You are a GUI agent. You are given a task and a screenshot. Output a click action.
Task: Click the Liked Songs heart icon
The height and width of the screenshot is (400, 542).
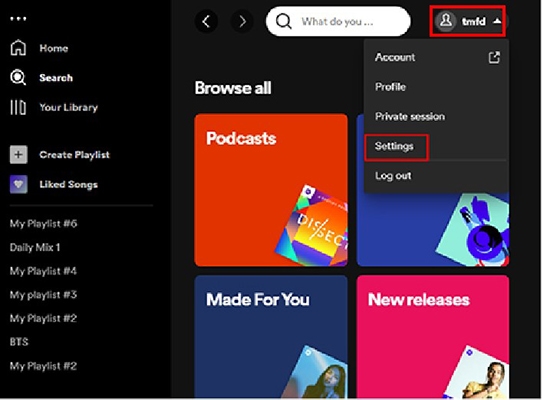[18, 184]
